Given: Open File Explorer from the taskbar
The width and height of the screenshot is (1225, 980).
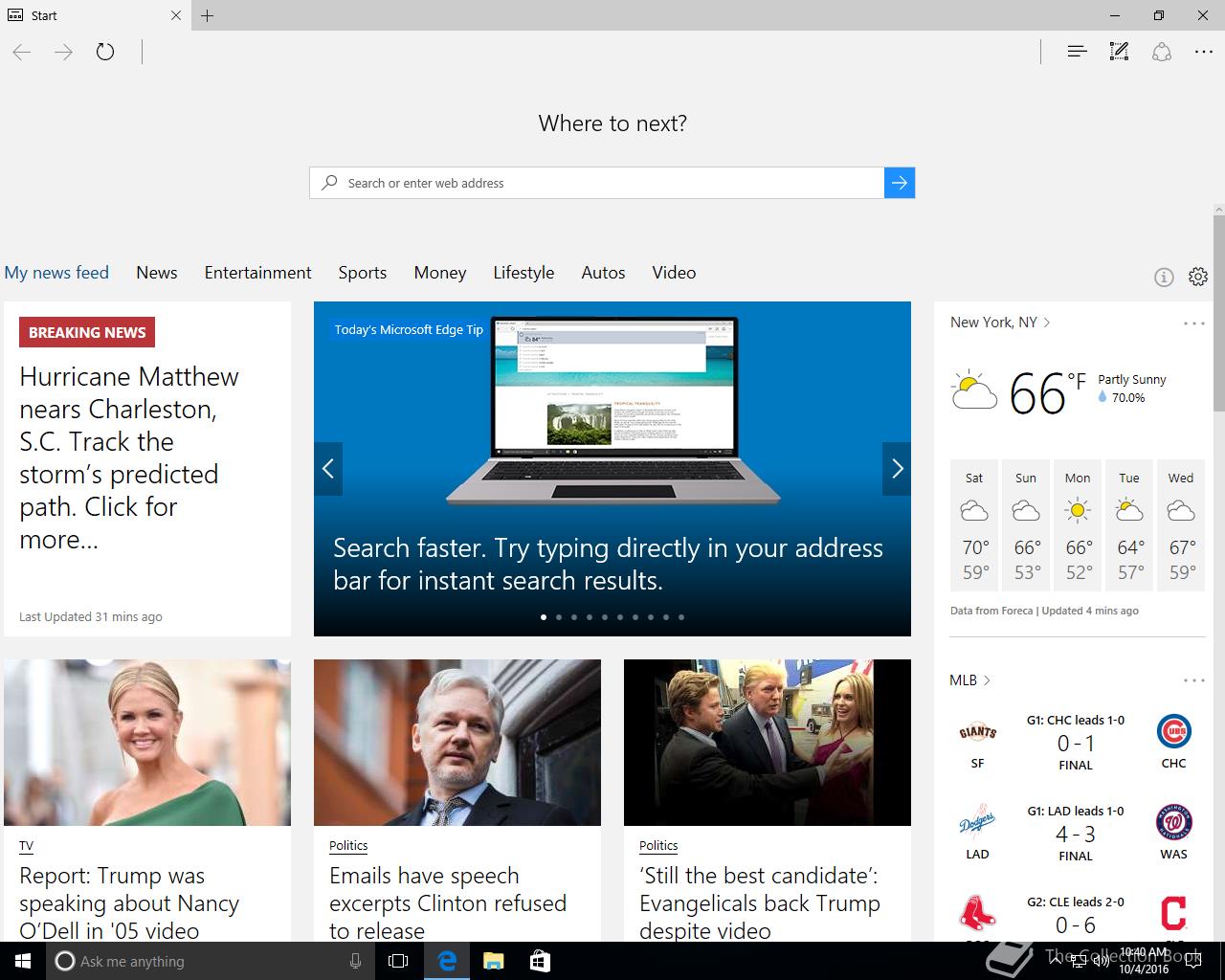Looking at the screenshot, I should click(x=493, y=961).
